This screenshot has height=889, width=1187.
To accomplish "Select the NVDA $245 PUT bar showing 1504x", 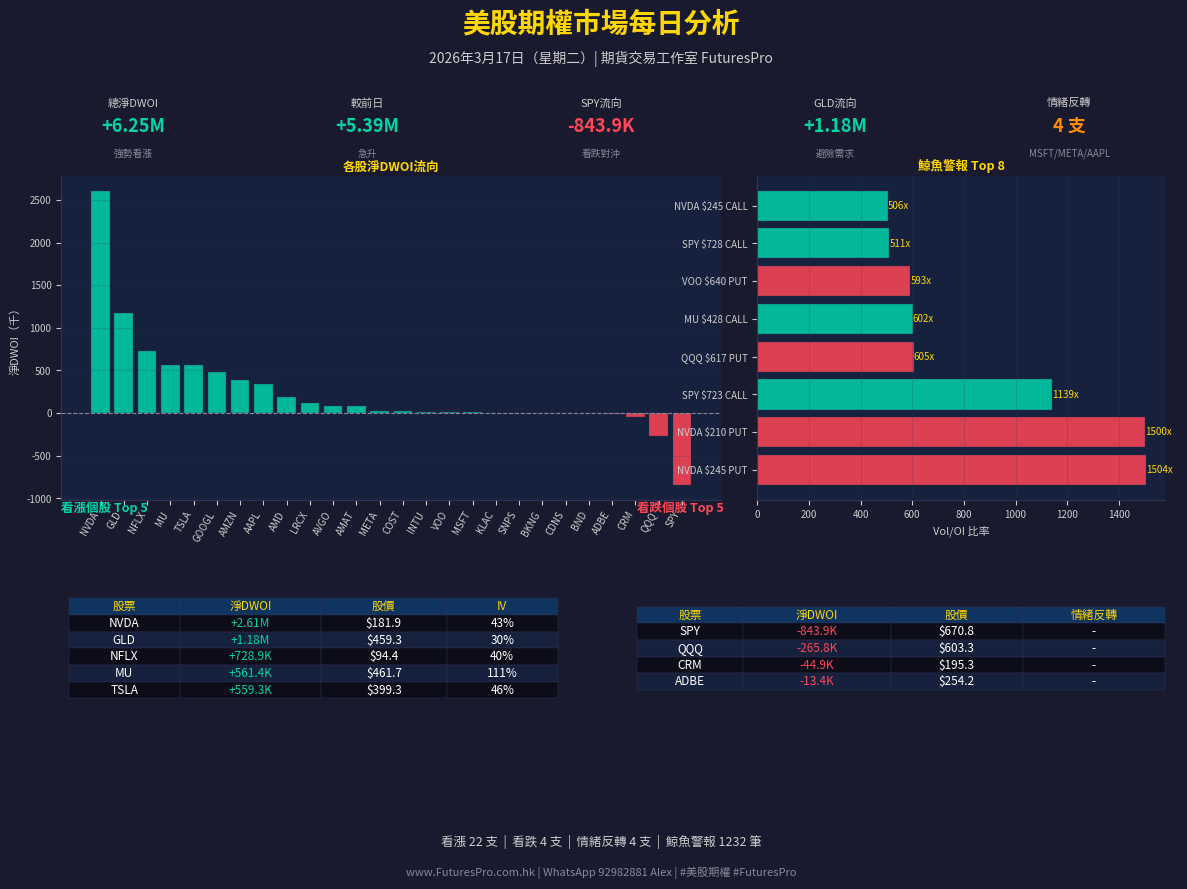I will (950, 469).
